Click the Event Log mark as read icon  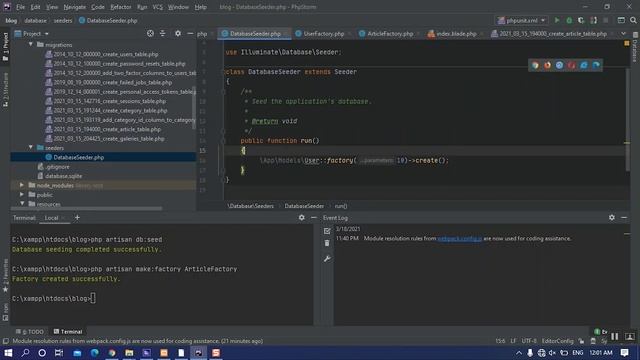[x=327, y=231]
